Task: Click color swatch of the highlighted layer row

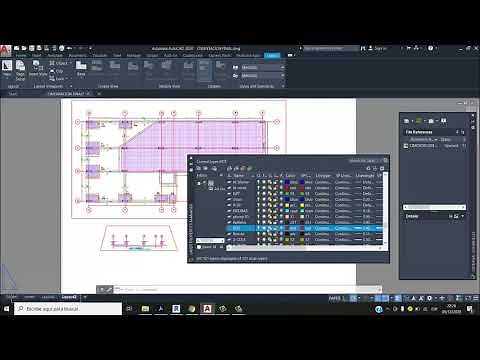Action: pos(287,228)
